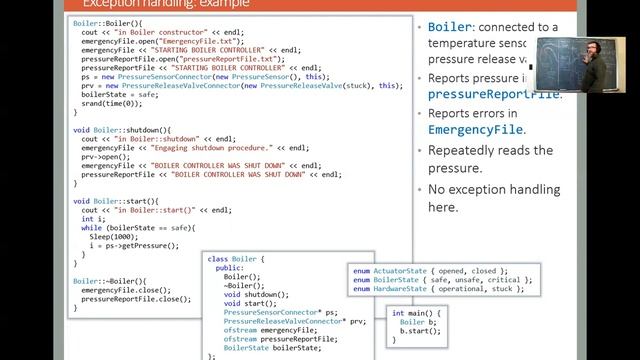640x360 pixels.
Task: Click emergencyFile << "STARTING BOILER CONTROLLER" line
Action: point(191,50)
